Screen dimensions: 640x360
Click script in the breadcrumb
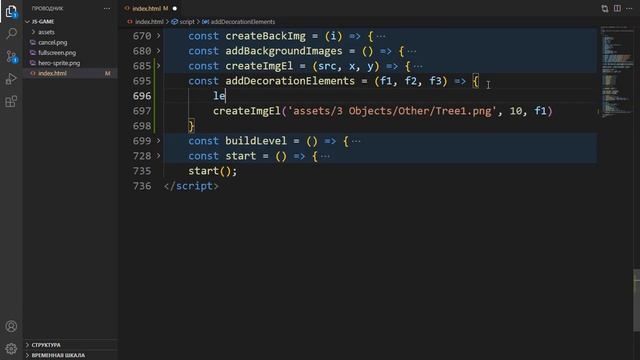tap(187, 22)
